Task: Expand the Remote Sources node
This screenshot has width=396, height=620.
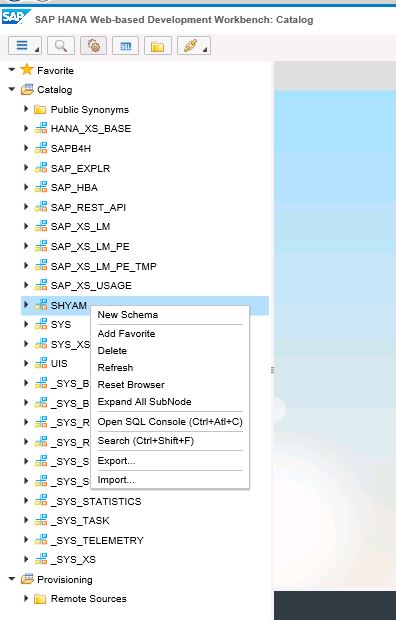Action: (x=26, y=598)
